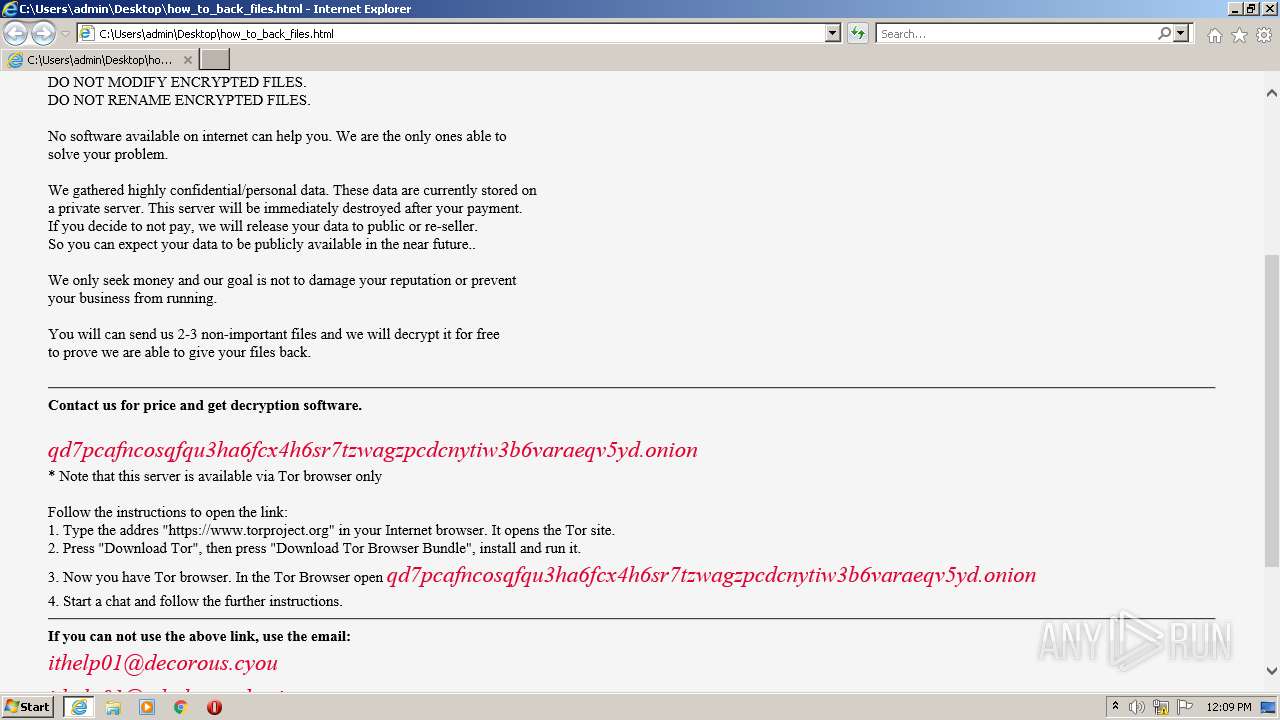Click the .onion address in step 3
Screen dimensions: 1280x720
click(x=711, y=575)
